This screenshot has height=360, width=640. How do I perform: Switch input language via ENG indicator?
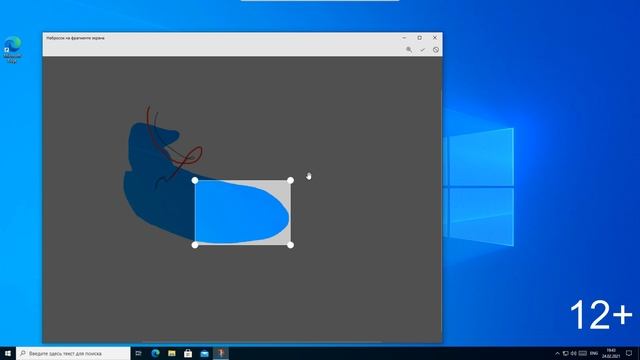[594, 353]
